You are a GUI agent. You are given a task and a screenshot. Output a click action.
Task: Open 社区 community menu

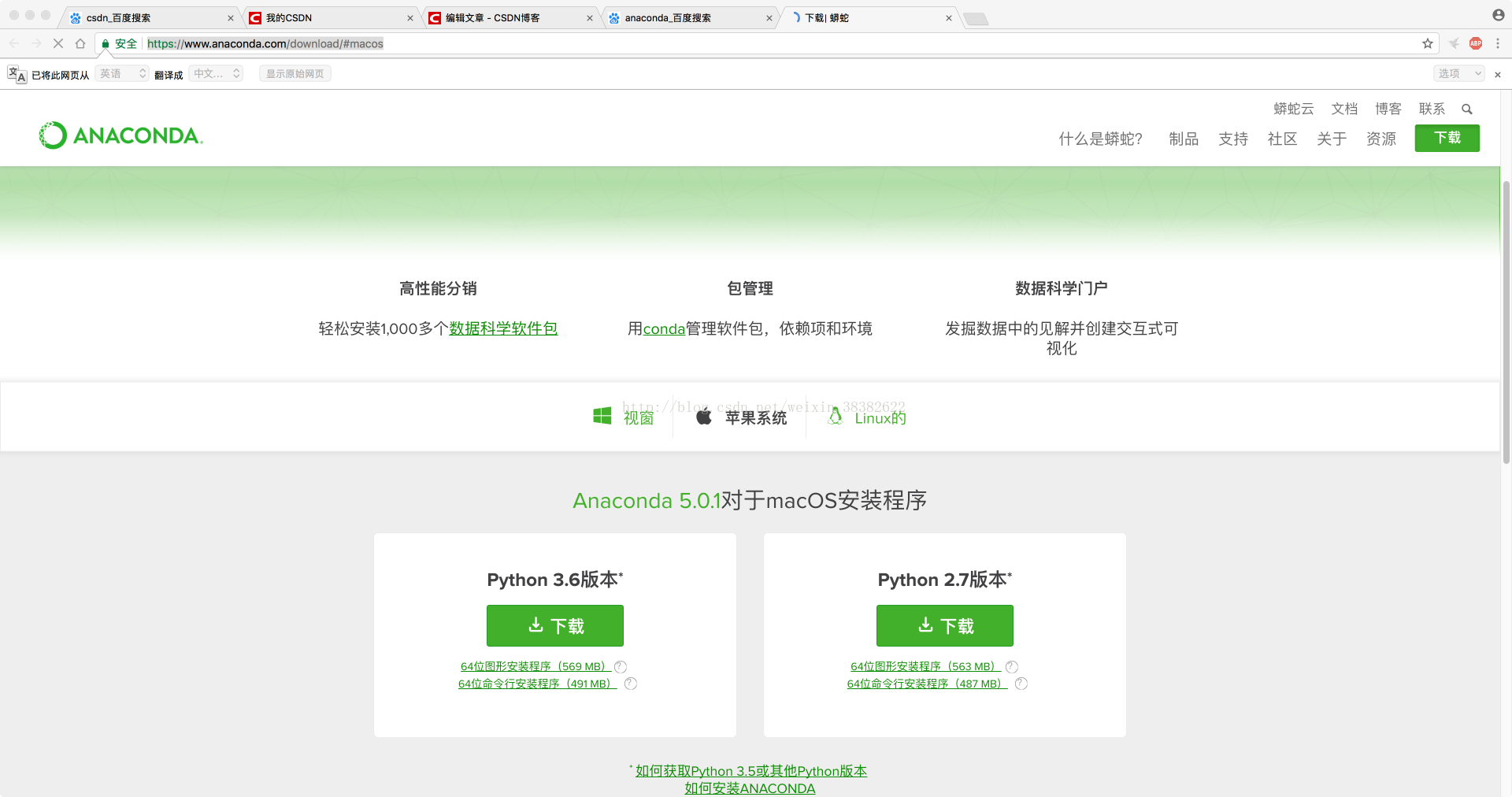click(x=1282, y=139)
